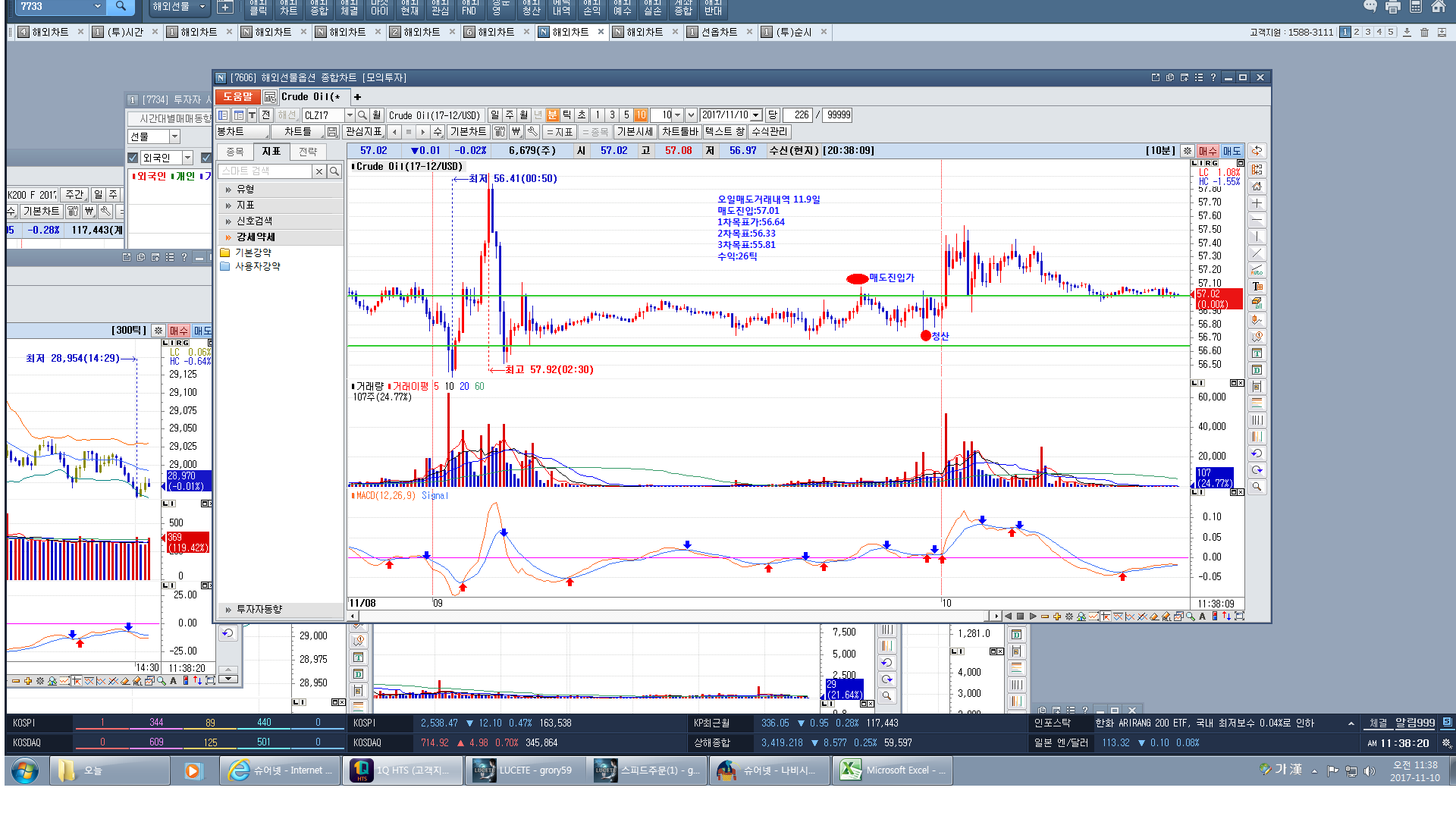This screenshot has width=1456, height=819.
Task: Click the erase all drawings icon
Action: 1257,303
